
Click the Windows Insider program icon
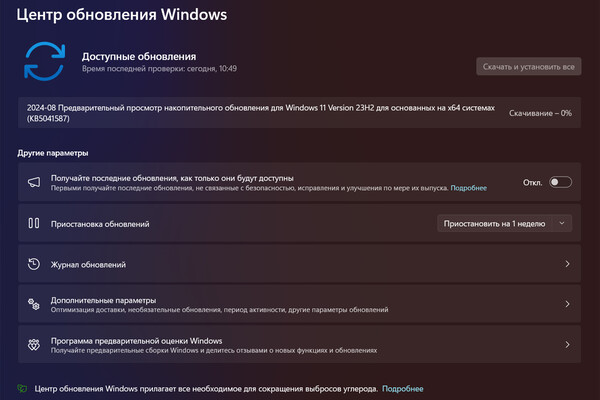point(33,344)
